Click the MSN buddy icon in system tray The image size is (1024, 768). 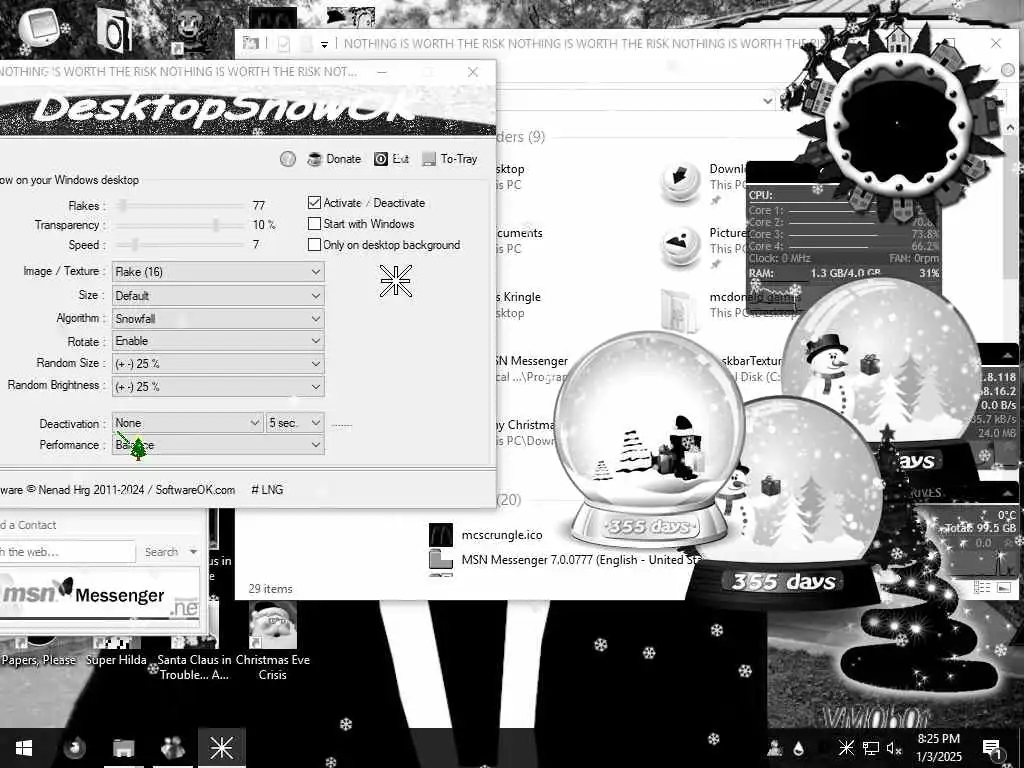coord(775,748)
